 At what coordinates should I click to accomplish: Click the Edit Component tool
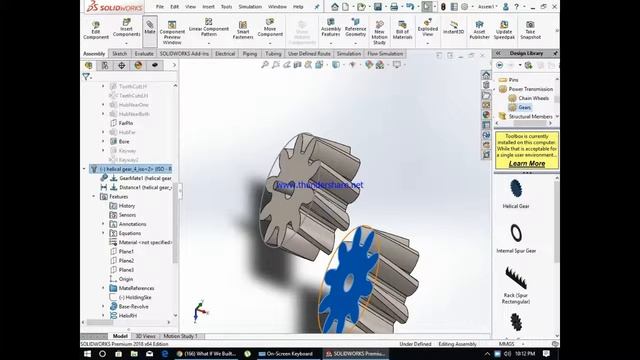click(96, 30)
